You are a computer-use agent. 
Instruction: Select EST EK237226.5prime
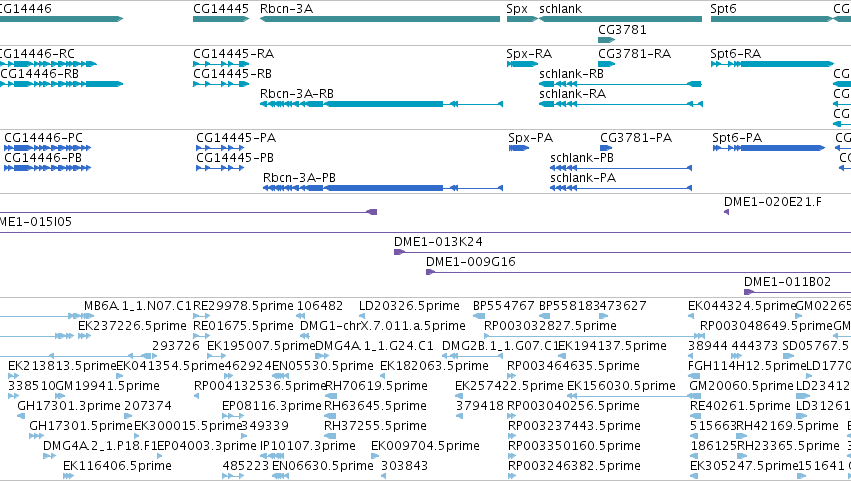point(132,326)
